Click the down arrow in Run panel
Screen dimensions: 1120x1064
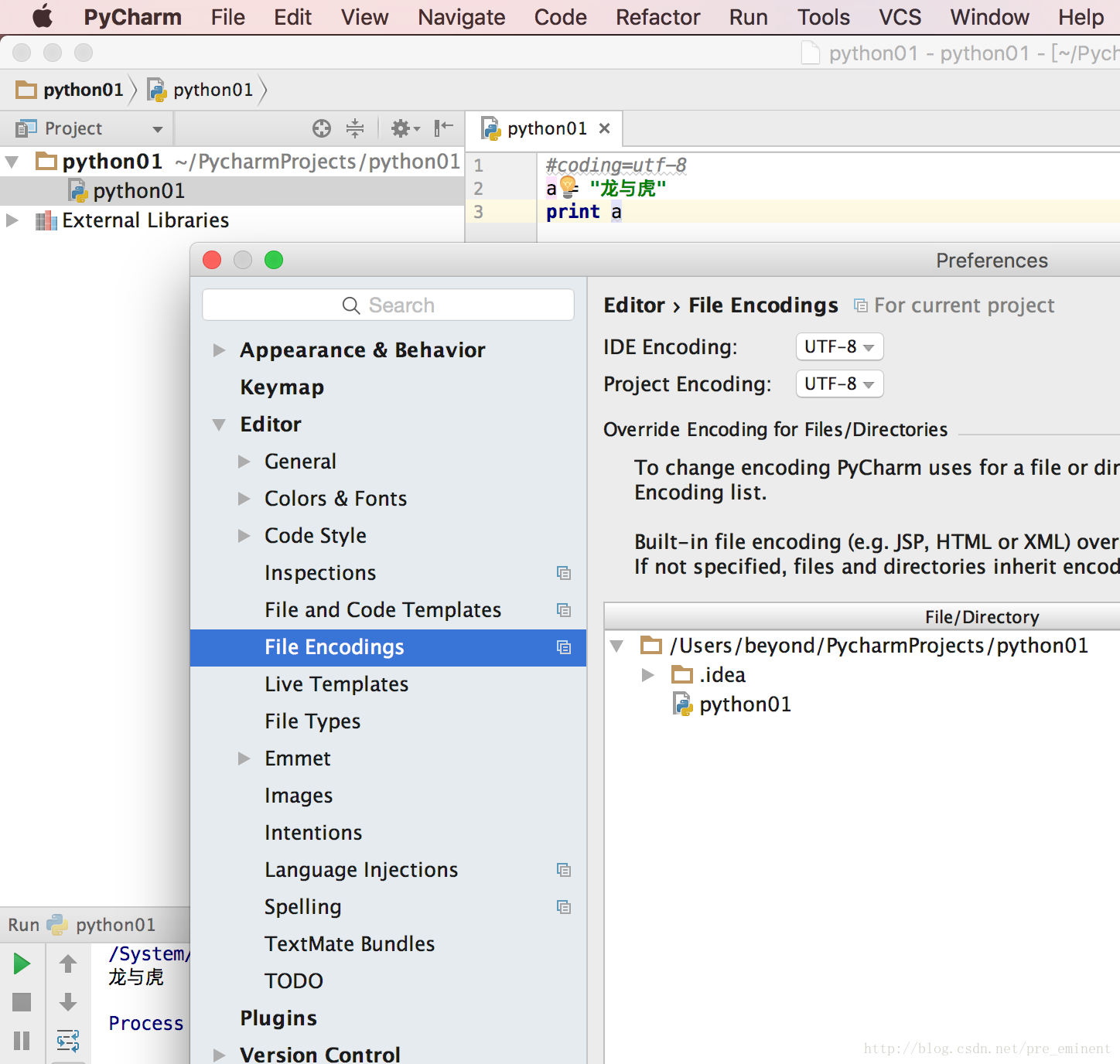click(x=68, y=1002)
